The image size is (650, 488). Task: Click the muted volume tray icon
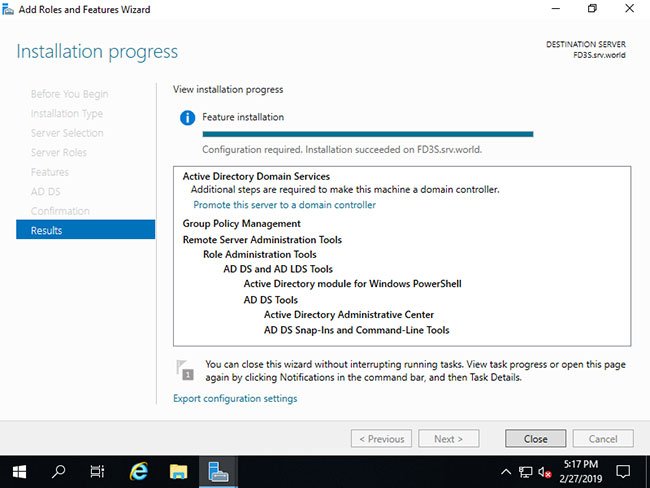(545, 472)
